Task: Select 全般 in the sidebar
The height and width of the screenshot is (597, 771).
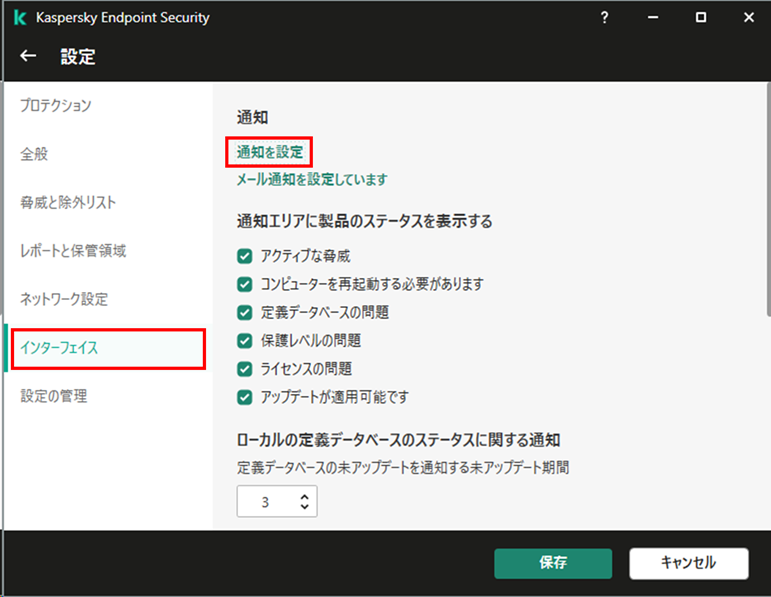Action: pos(34,154)
